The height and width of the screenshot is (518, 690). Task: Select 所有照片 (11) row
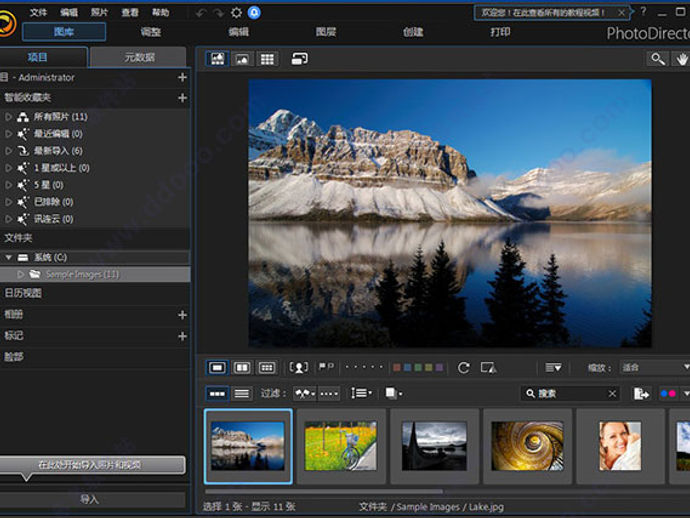point(95,117)
